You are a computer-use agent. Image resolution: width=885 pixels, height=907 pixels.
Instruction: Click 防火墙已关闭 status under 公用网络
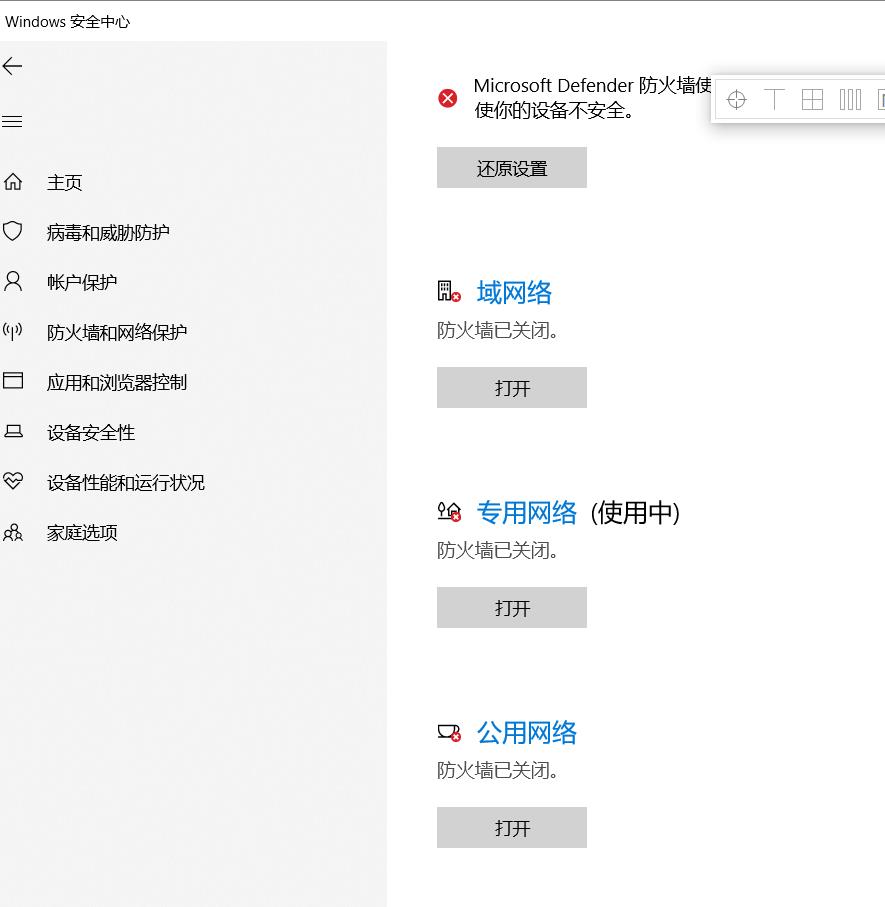[497, 770]
